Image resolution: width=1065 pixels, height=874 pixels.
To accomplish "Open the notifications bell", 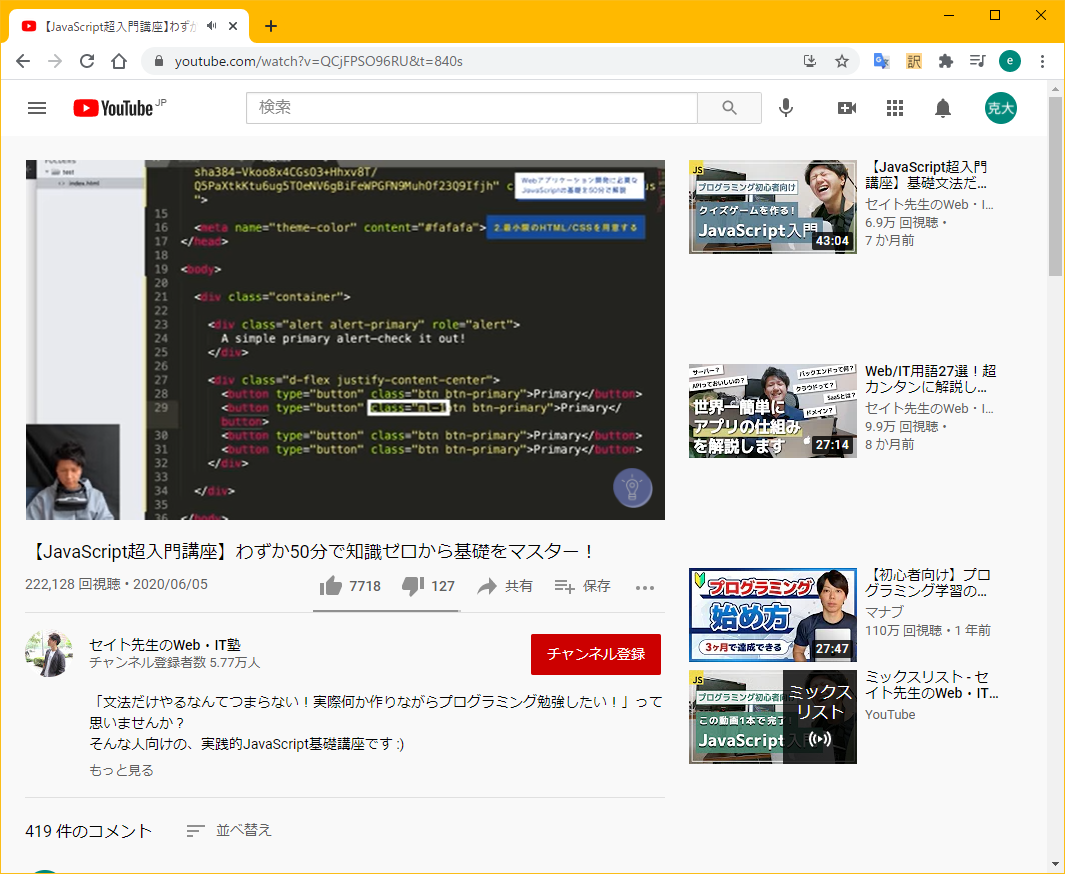I will tap(943, 108).
